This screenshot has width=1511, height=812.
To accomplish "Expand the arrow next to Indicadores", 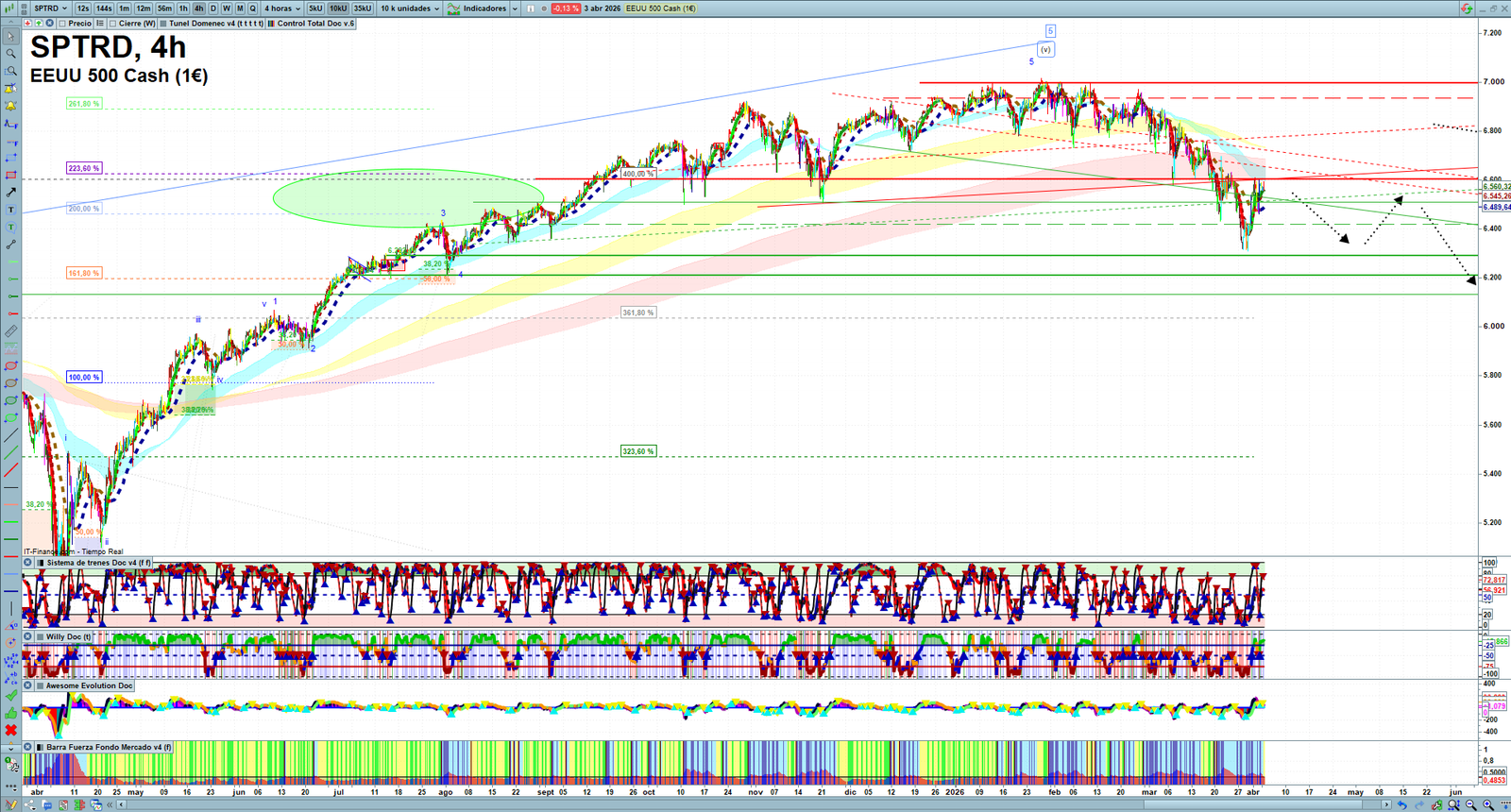I will [x=515, y=8].
